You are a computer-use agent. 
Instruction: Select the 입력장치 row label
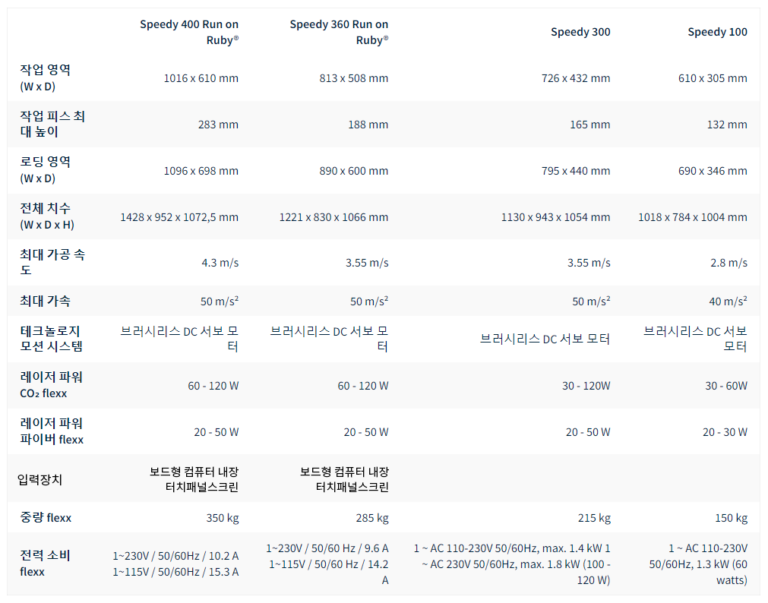click(41, 480)
